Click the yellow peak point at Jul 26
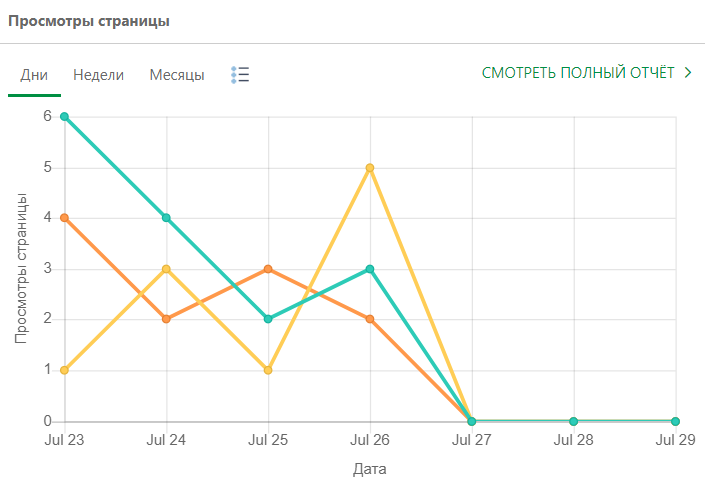 click(x=370, y=168)
